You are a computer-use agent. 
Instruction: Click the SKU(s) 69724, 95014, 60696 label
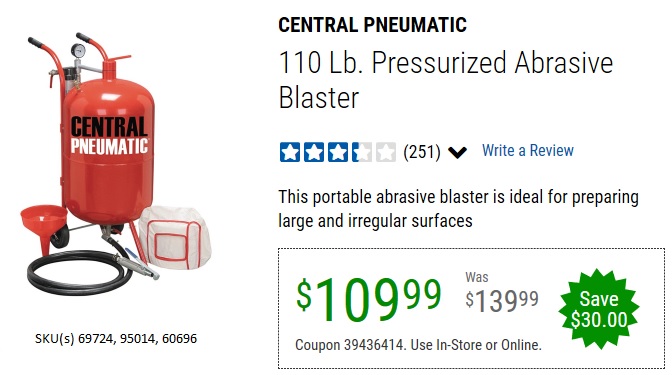(116, 339)
